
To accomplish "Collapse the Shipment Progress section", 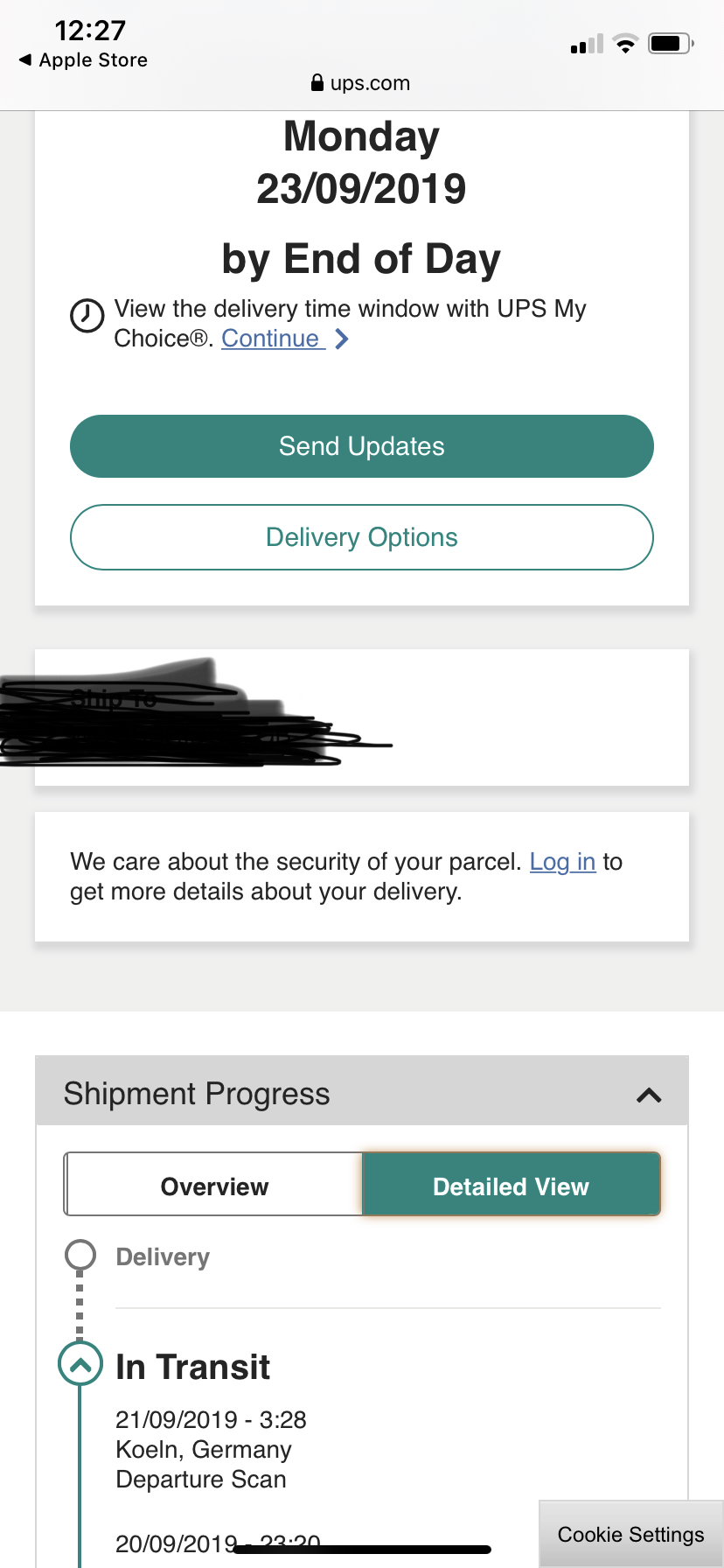I will (x=649, y=1095).
